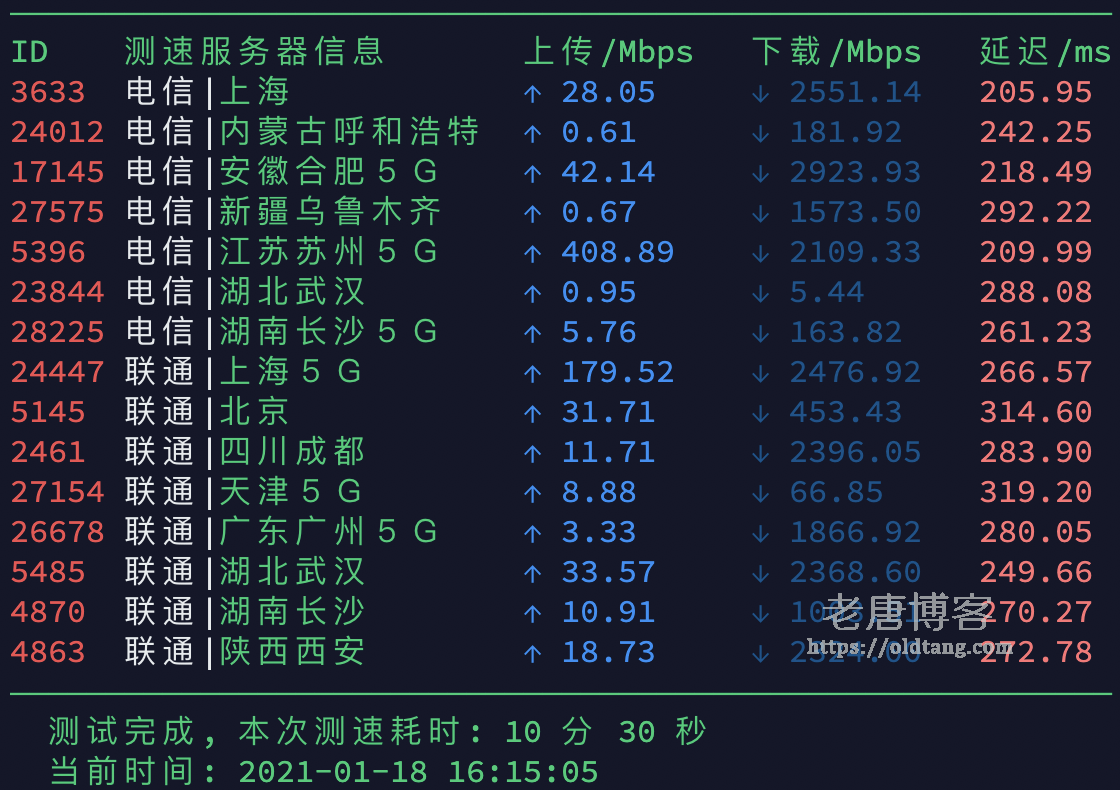Select the download arrow for 新疆乌鲁木齐

point(760,212)
